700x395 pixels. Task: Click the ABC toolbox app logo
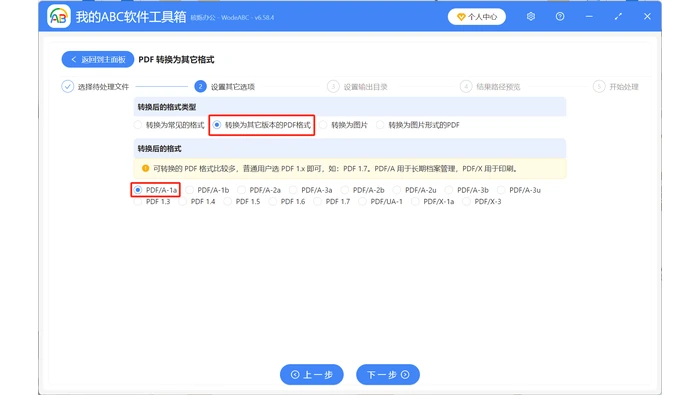point(58,17)
